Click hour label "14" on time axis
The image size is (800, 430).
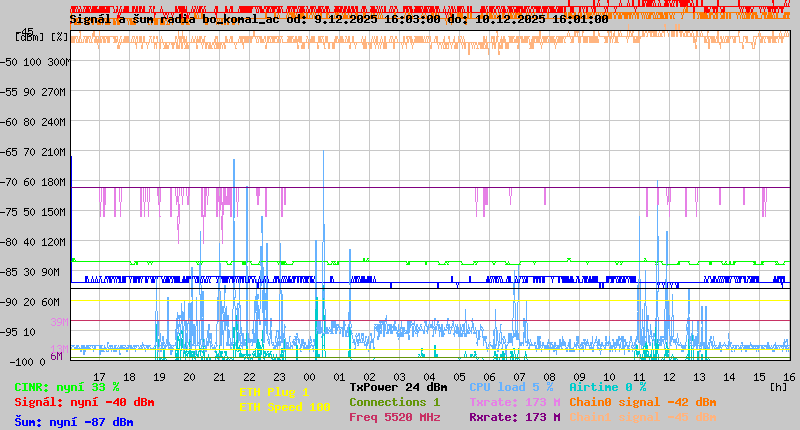click(x=730, y=377)
